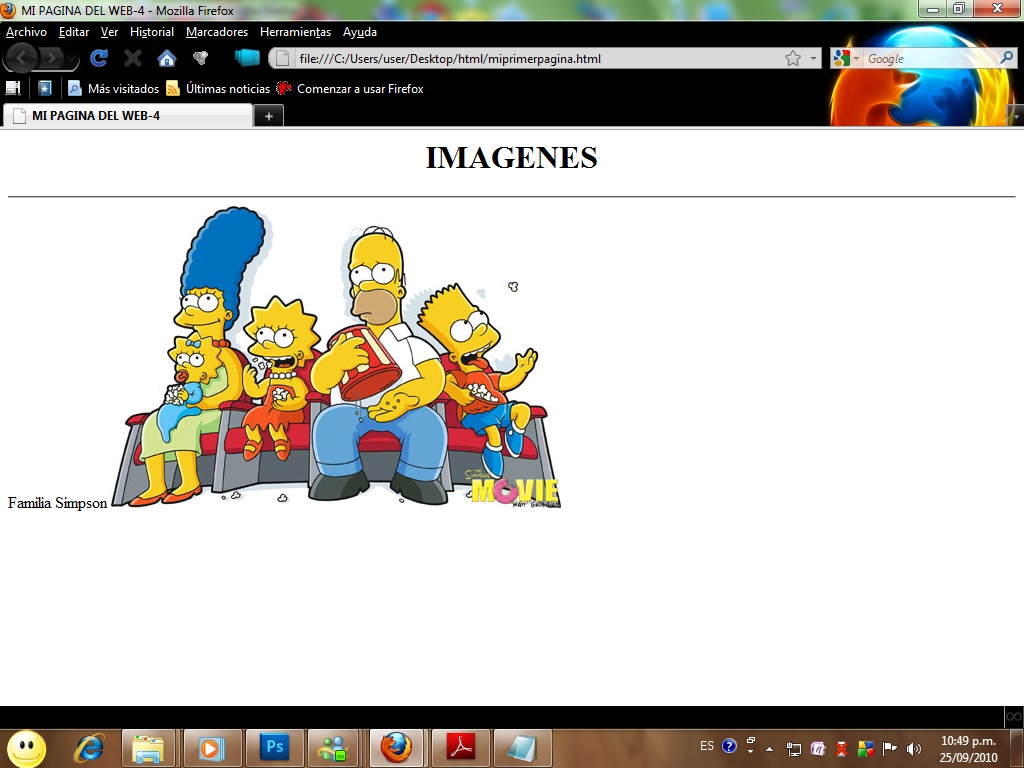The height and width of the screenshot is (768, 1024).
Task: Open a new tab with plus button
Action: [x=268, y=116]
